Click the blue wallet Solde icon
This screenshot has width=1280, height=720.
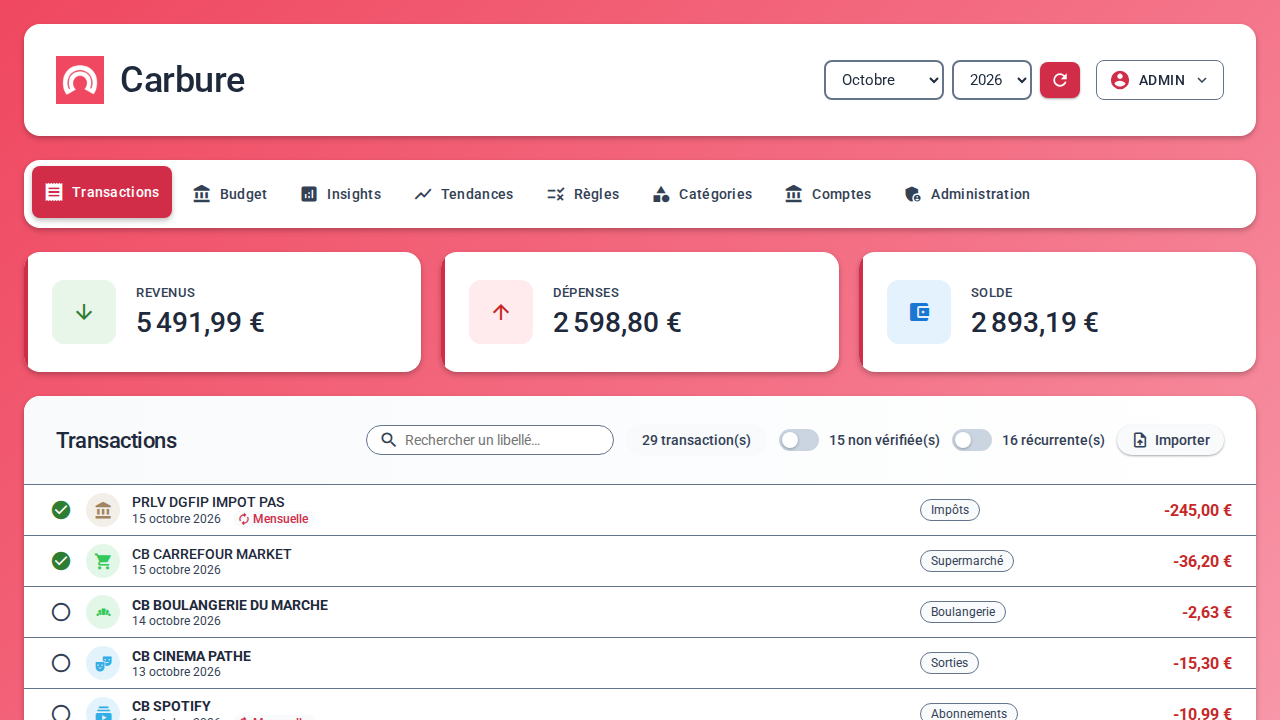pos(919,312)
